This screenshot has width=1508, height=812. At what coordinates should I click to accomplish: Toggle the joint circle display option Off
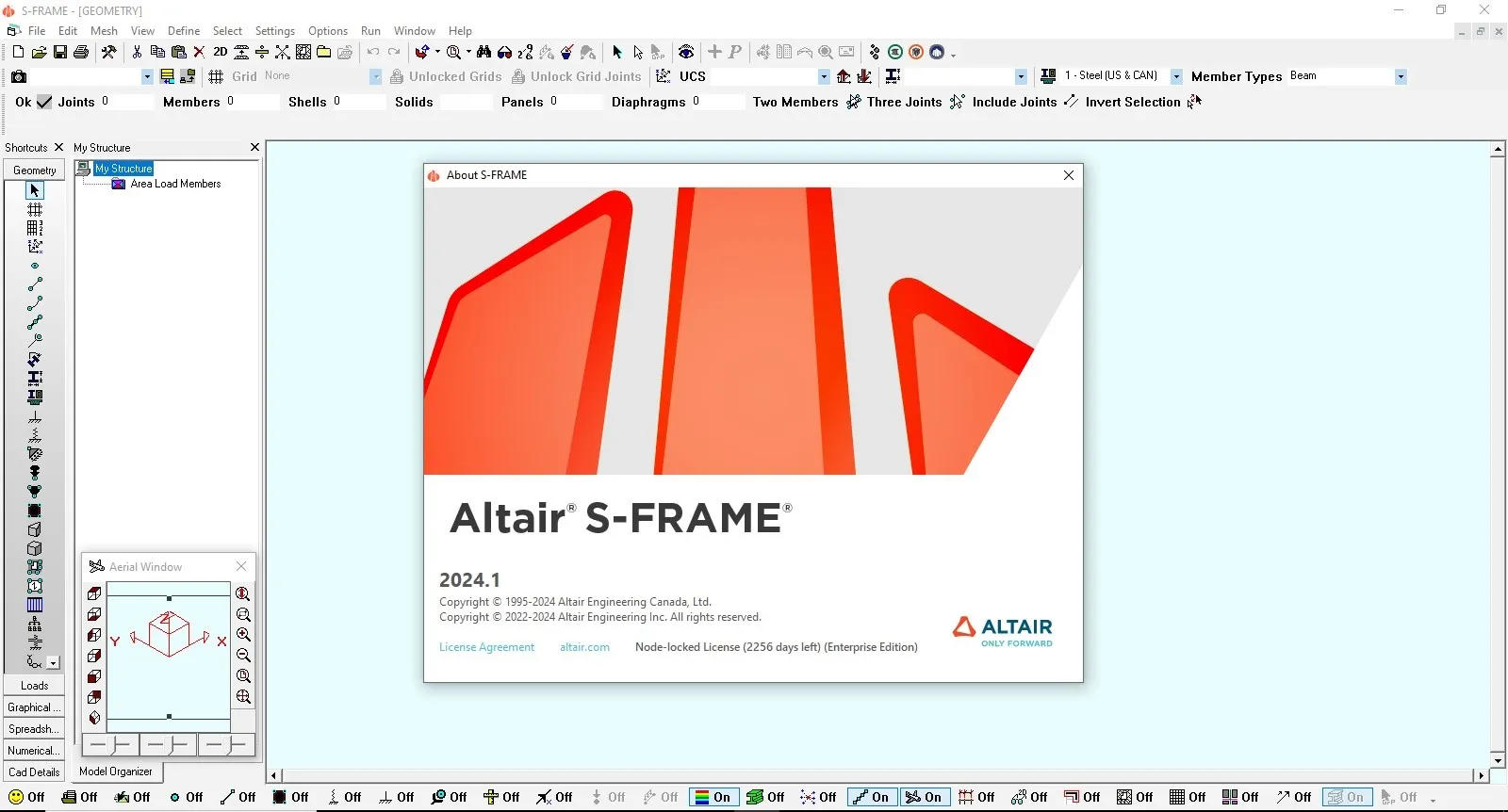tap(187, 797)
